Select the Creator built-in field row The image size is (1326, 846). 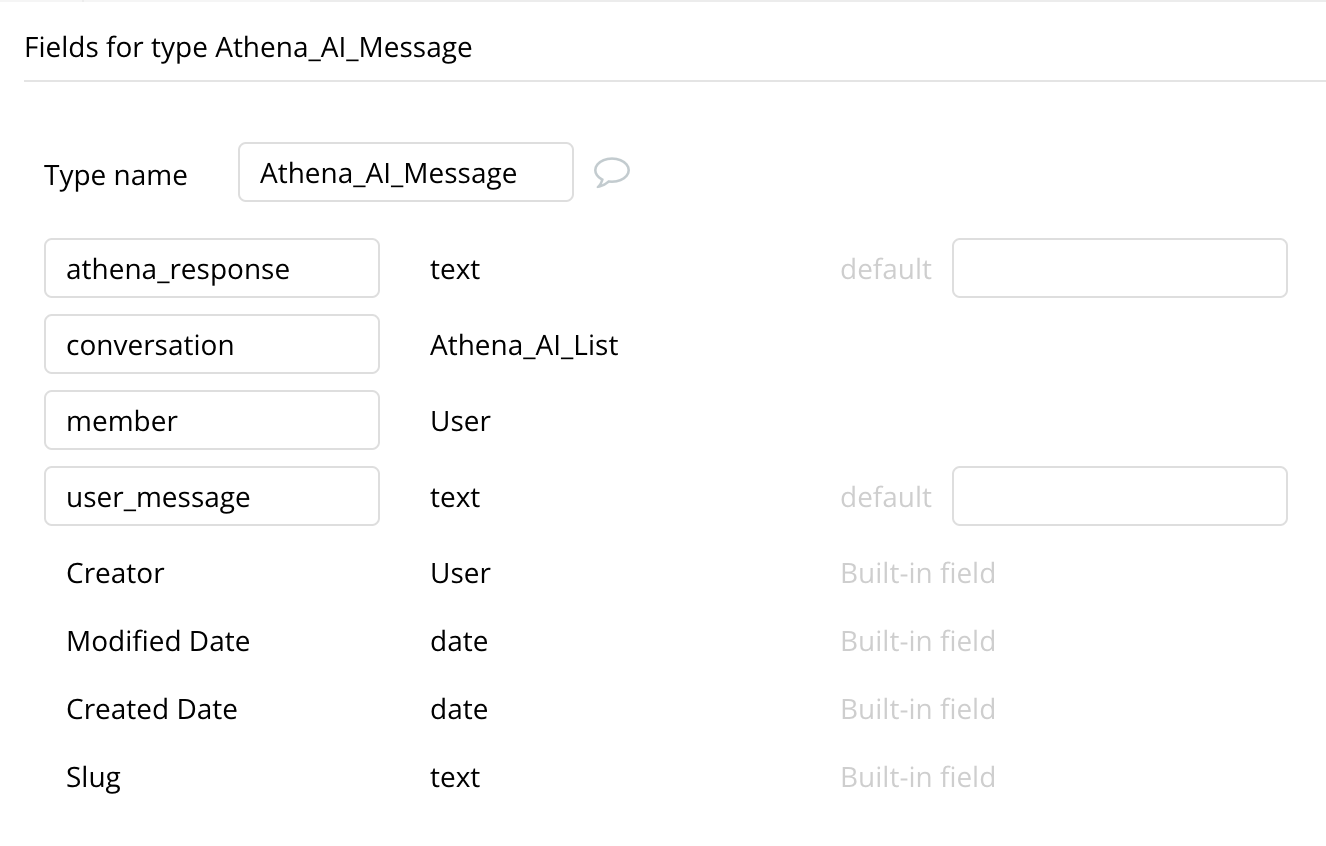[x=115, y=573]
